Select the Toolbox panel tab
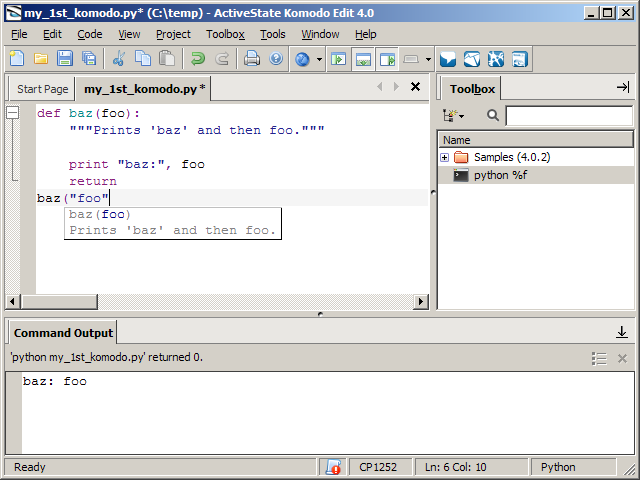 pyautogui.click(x=472, y=89)
